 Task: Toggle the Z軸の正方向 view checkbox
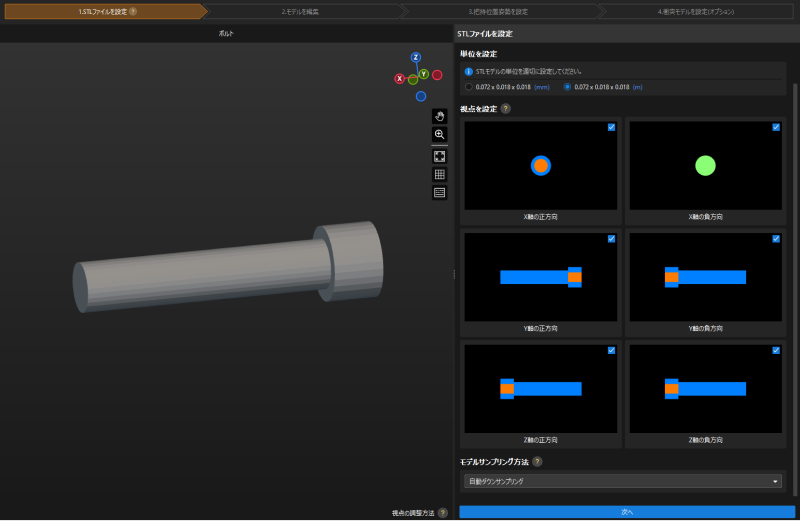[x=611, y=350]
